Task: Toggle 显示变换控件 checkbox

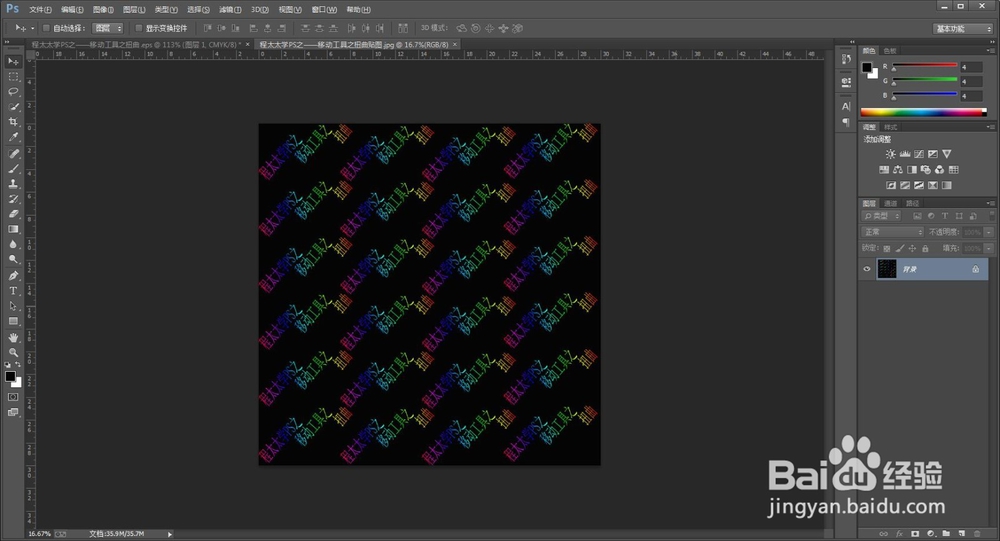Action: tap(138, 28)
